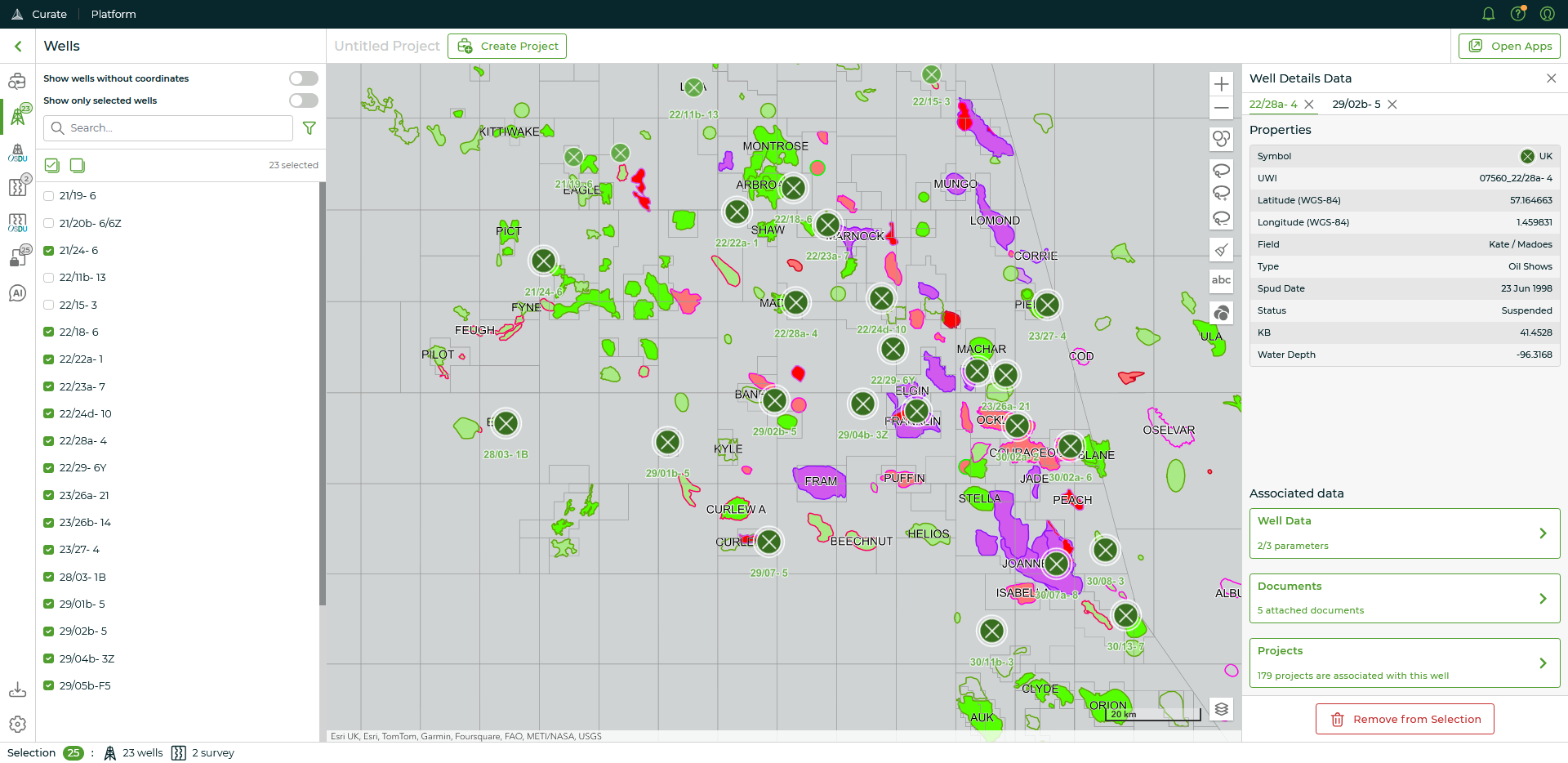The image size is (1568, 763).
Task: Click the 23 wells status bar entry
Action: tap(133, 753)
